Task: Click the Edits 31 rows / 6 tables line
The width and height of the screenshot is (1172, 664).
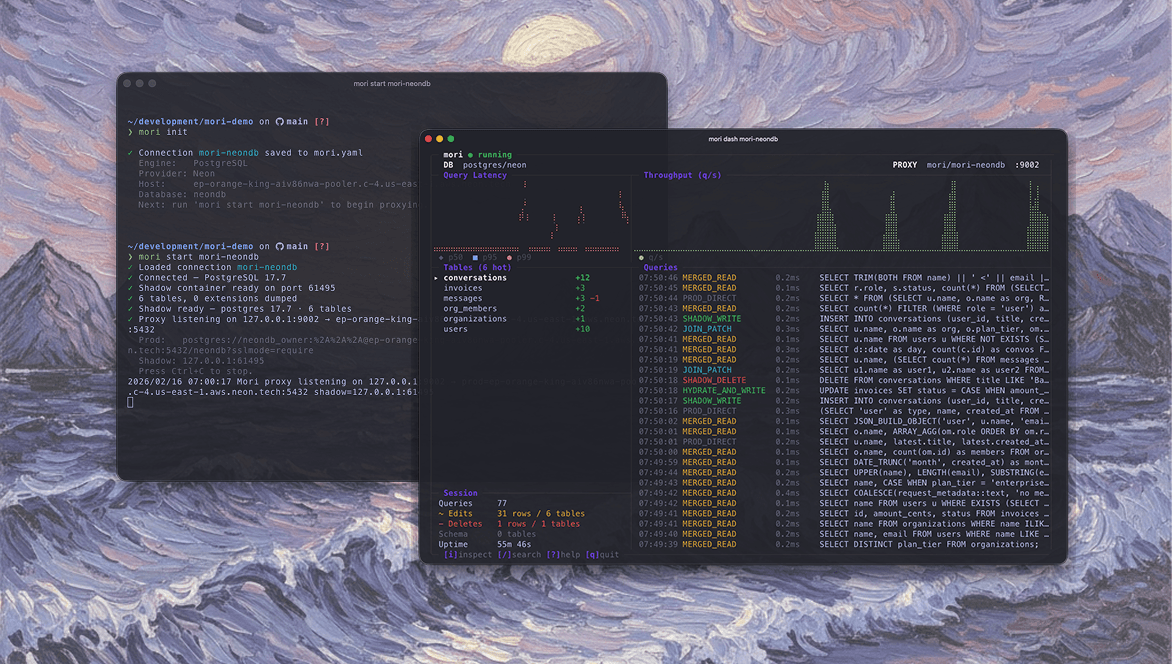Action: 511,514
